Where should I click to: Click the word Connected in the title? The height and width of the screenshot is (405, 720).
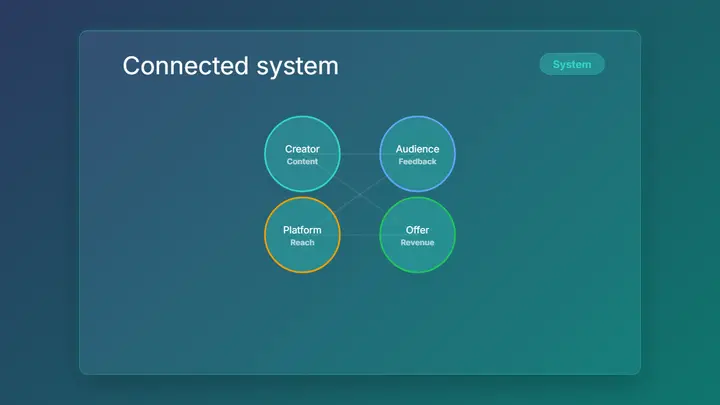186,66
